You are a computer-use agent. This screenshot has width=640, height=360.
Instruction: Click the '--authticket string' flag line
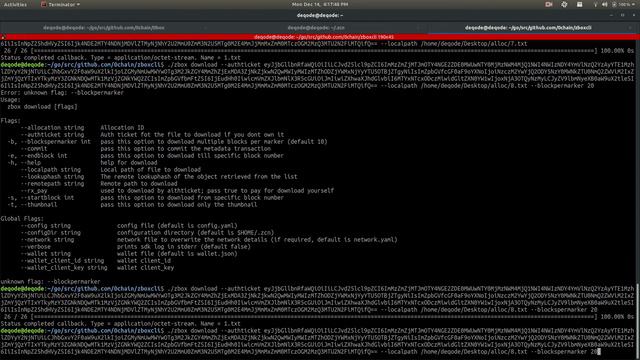pos(152,135)
